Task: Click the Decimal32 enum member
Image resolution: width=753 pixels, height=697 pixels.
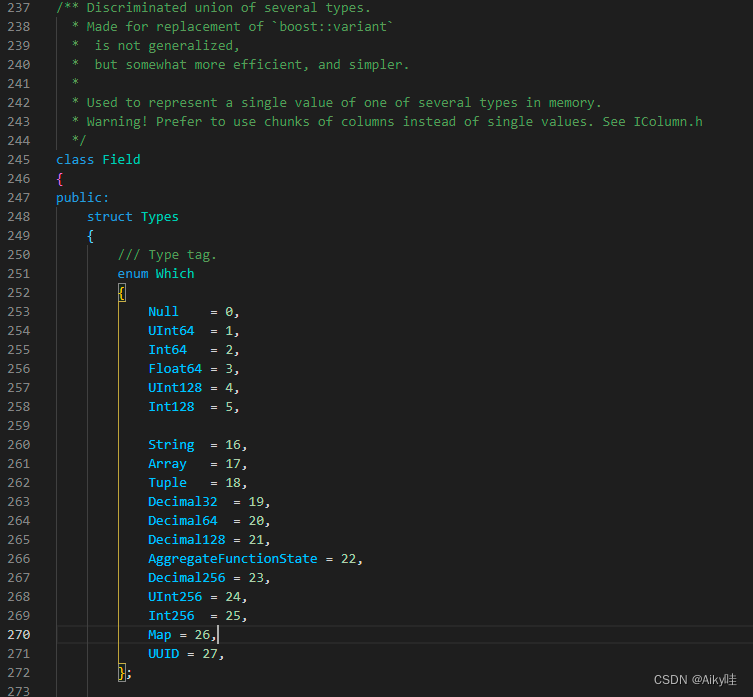Action: 183,502
